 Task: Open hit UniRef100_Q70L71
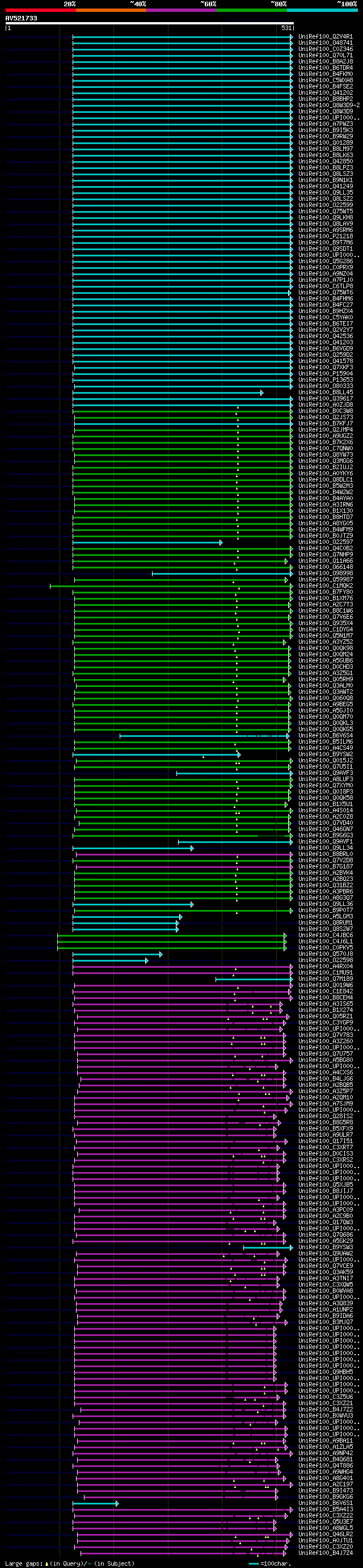coord(325,56)
